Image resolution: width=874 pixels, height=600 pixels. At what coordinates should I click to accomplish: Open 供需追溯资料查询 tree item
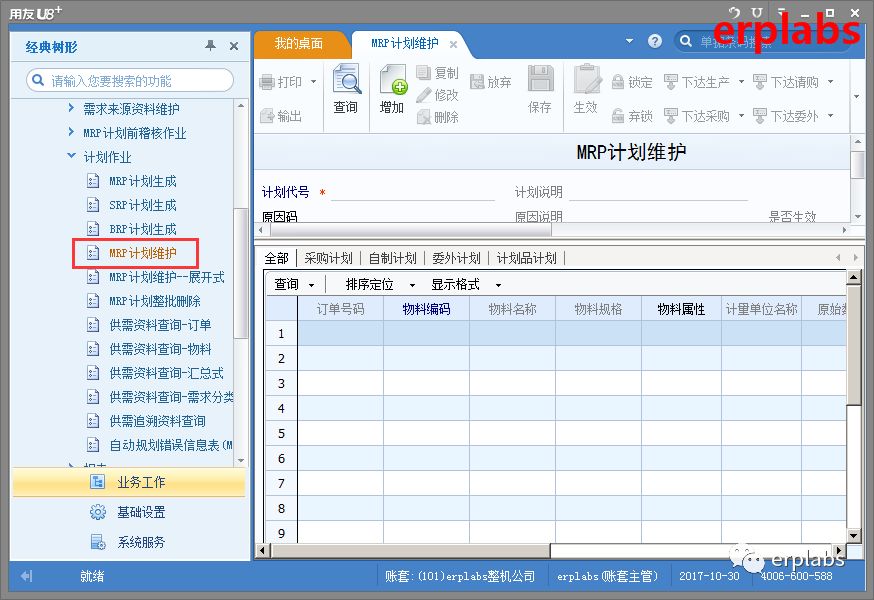(x=157, y=421)
